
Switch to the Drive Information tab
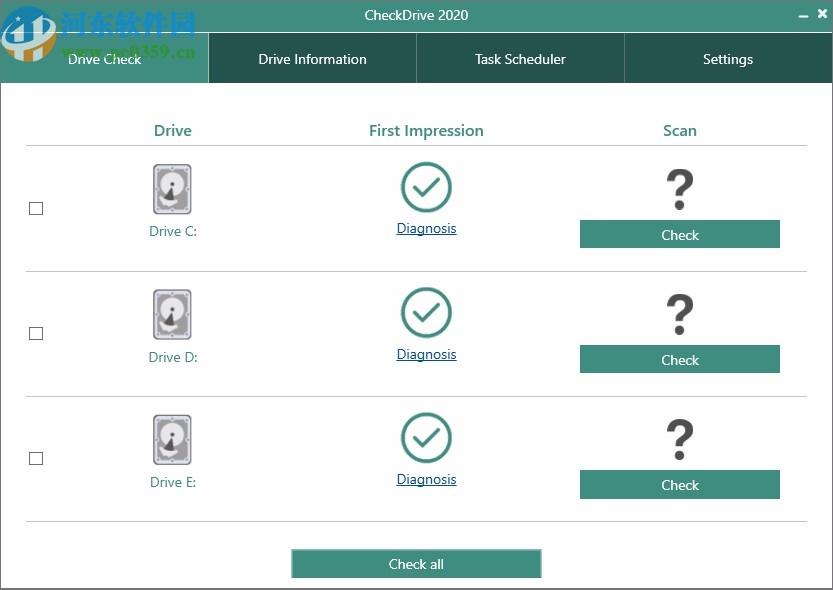coord(312,58)
